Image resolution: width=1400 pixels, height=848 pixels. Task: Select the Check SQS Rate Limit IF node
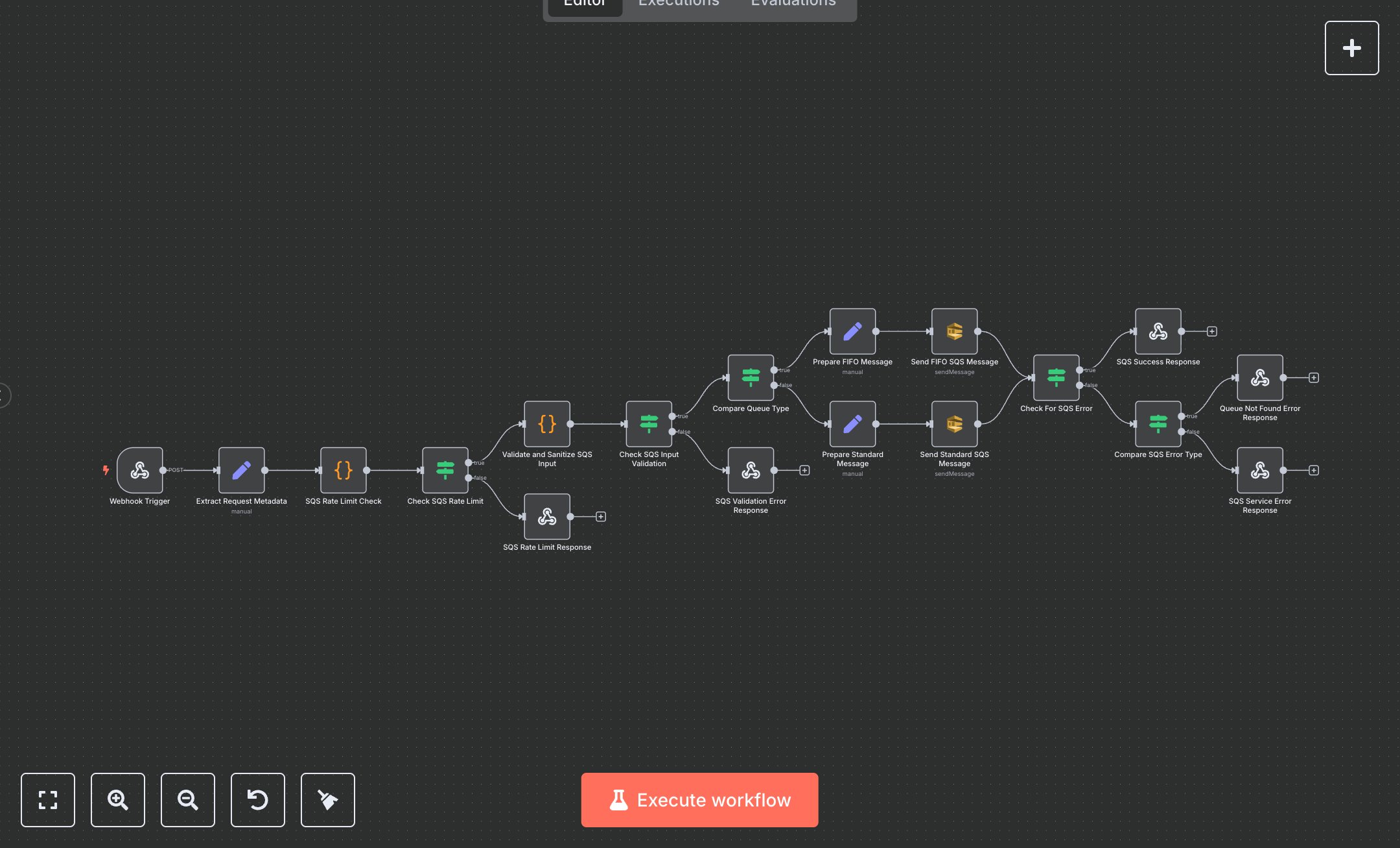click(x=445, y=471)
